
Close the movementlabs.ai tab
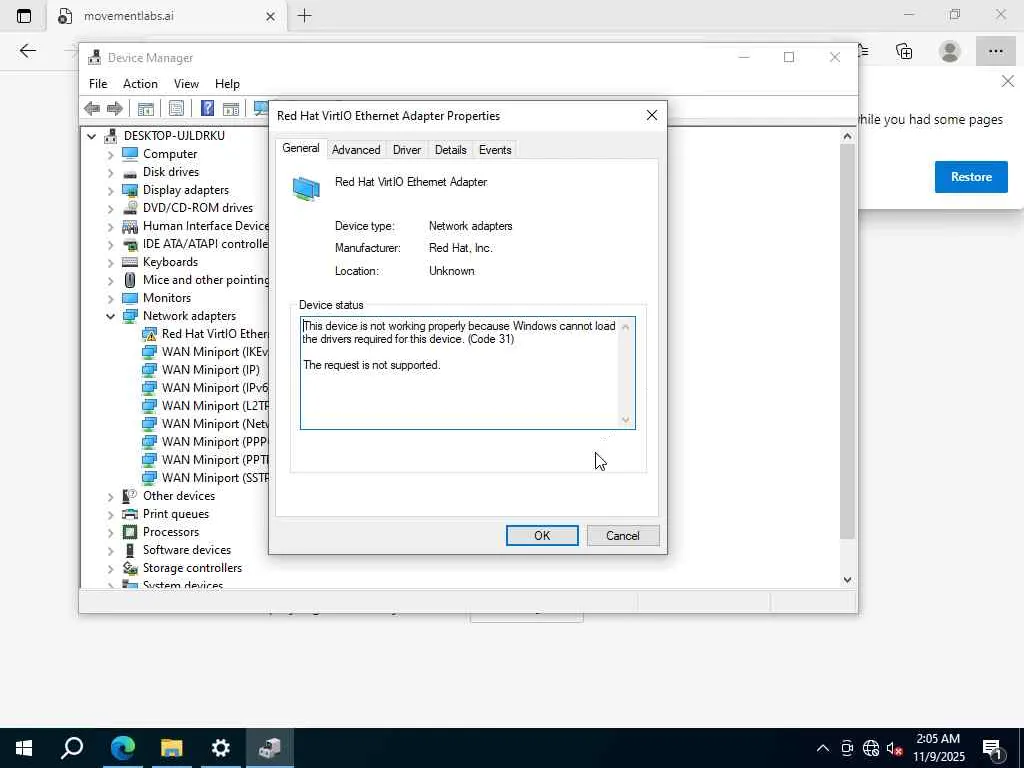pyautogui.click(x=270, y=16)
